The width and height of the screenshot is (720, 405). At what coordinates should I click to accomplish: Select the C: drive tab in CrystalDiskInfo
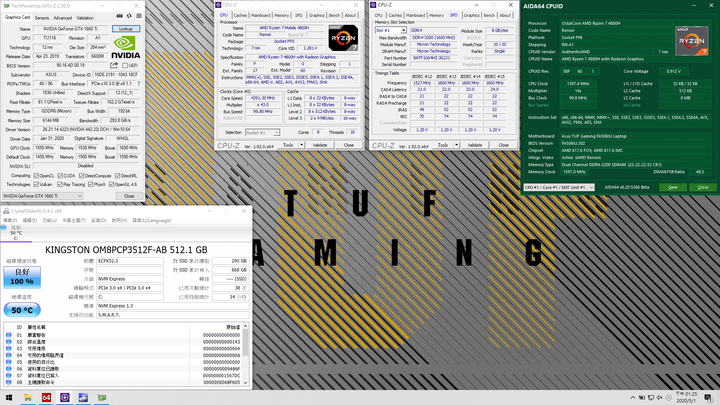[16, 233]
